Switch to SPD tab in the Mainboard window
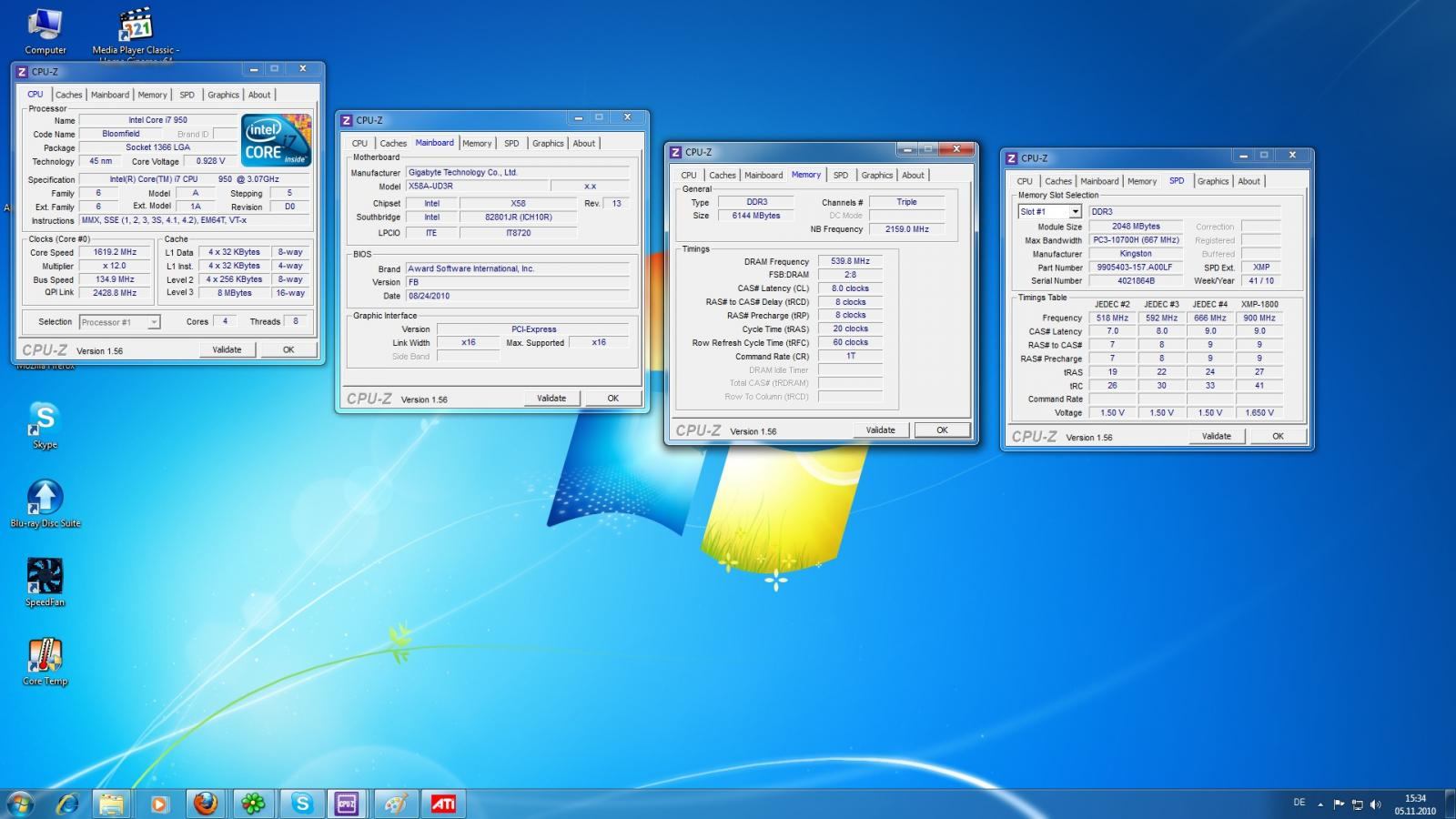The width and height of the screenshot is (1456, 819). 511,143
